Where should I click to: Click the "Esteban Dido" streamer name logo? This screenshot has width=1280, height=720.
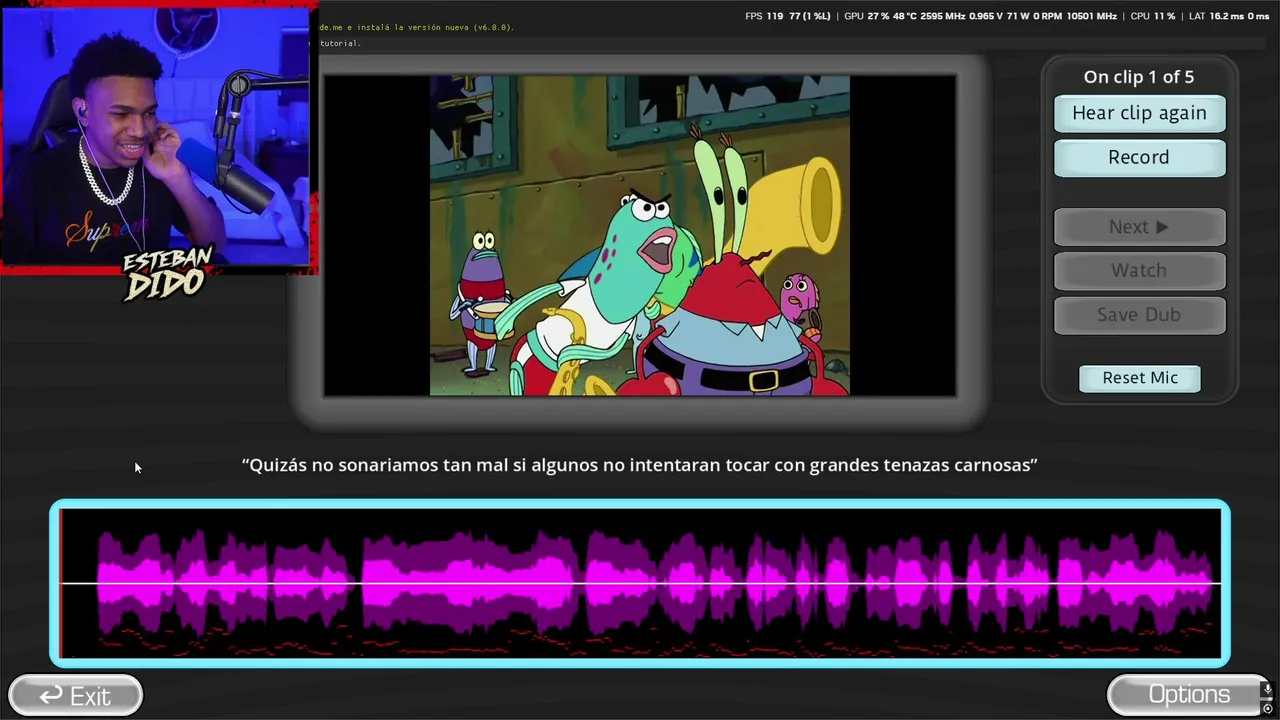click(x=168, y=272)
